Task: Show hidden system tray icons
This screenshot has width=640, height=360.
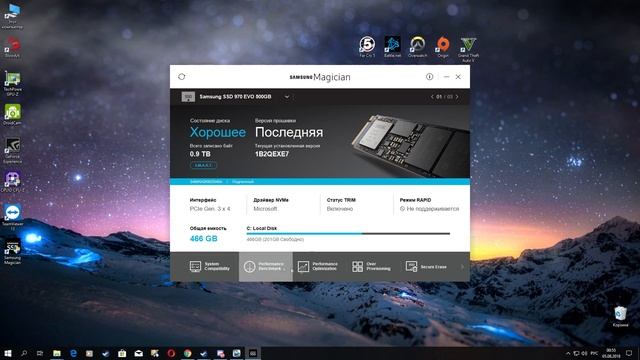Action: (568, 353)
